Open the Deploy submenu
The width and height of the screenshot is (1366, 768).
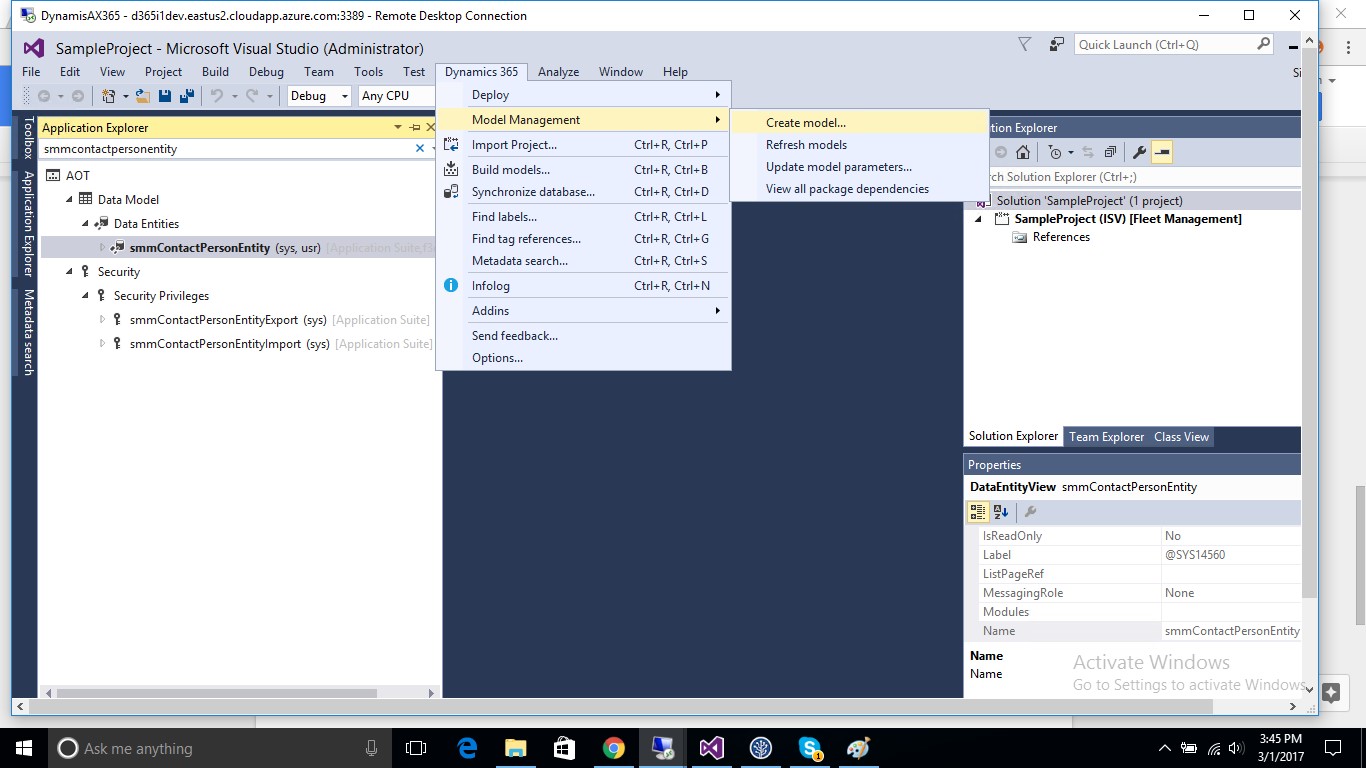pos(583,95)
